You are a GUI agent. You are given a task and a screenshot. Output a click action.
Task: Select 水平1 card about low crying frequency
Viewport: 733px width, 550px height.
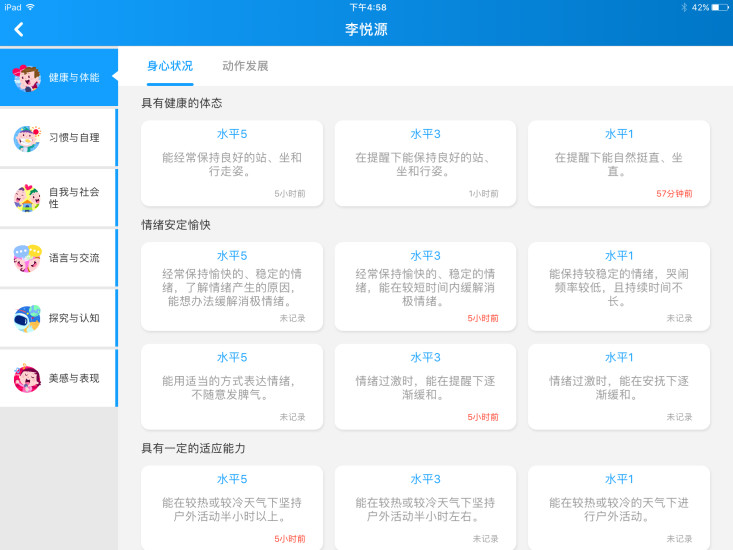click(x=618, y=286)
